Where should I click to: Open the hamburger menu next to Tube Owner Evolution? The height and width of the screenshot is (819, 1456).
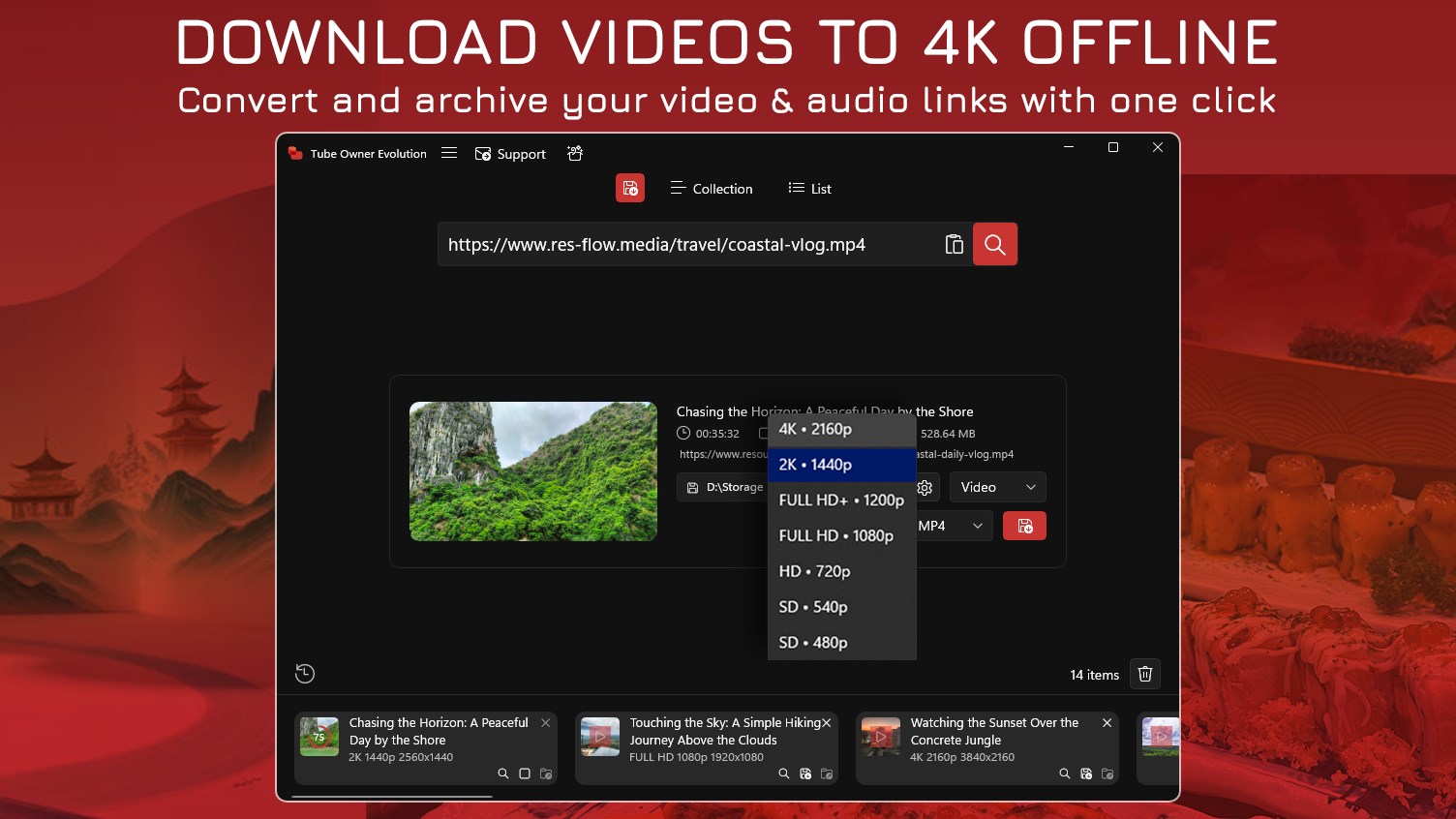(x=449, y=153)
